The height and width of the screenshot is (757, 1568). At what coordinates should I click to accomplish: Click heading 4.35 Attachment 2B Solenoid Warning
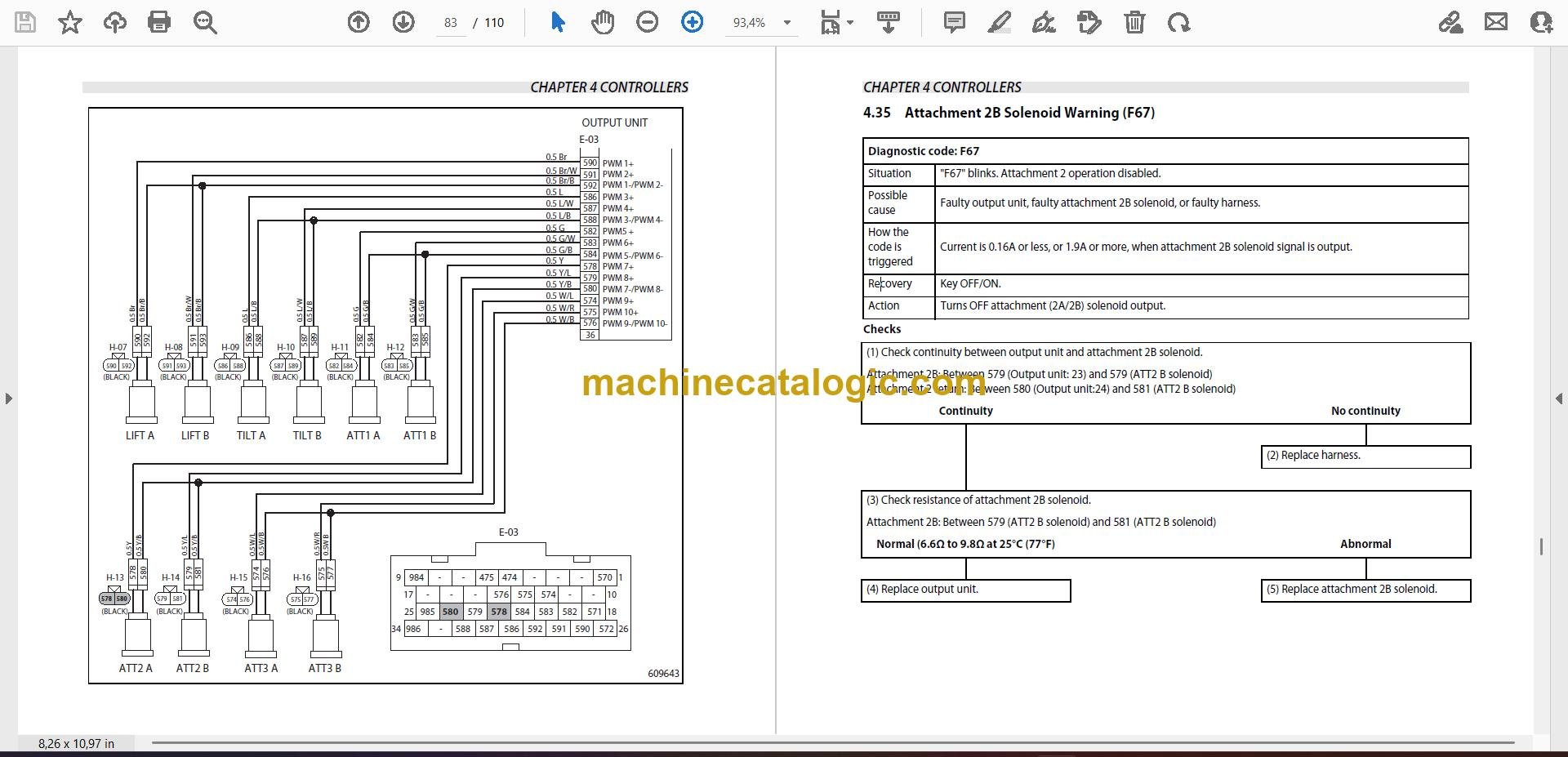tap(1009, 113)
